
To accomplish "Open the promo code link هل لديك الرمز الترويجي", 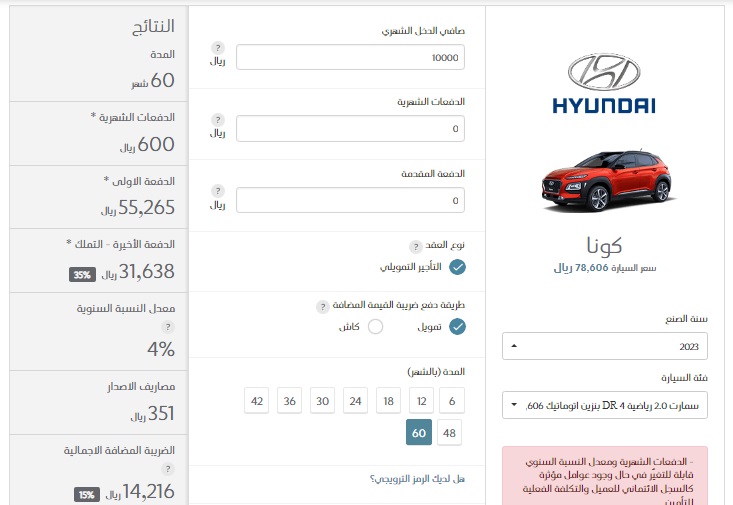I will tap(417, 479).
